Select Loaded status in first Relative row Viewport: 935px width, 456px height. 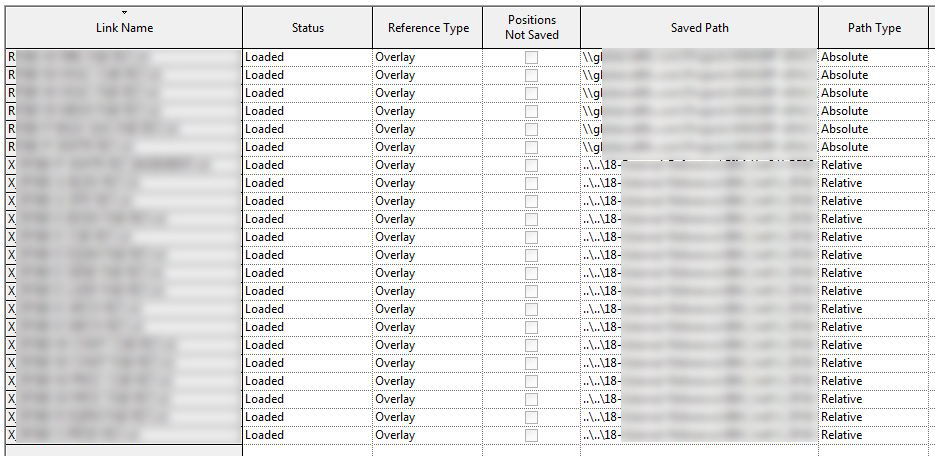click(308, 165)
